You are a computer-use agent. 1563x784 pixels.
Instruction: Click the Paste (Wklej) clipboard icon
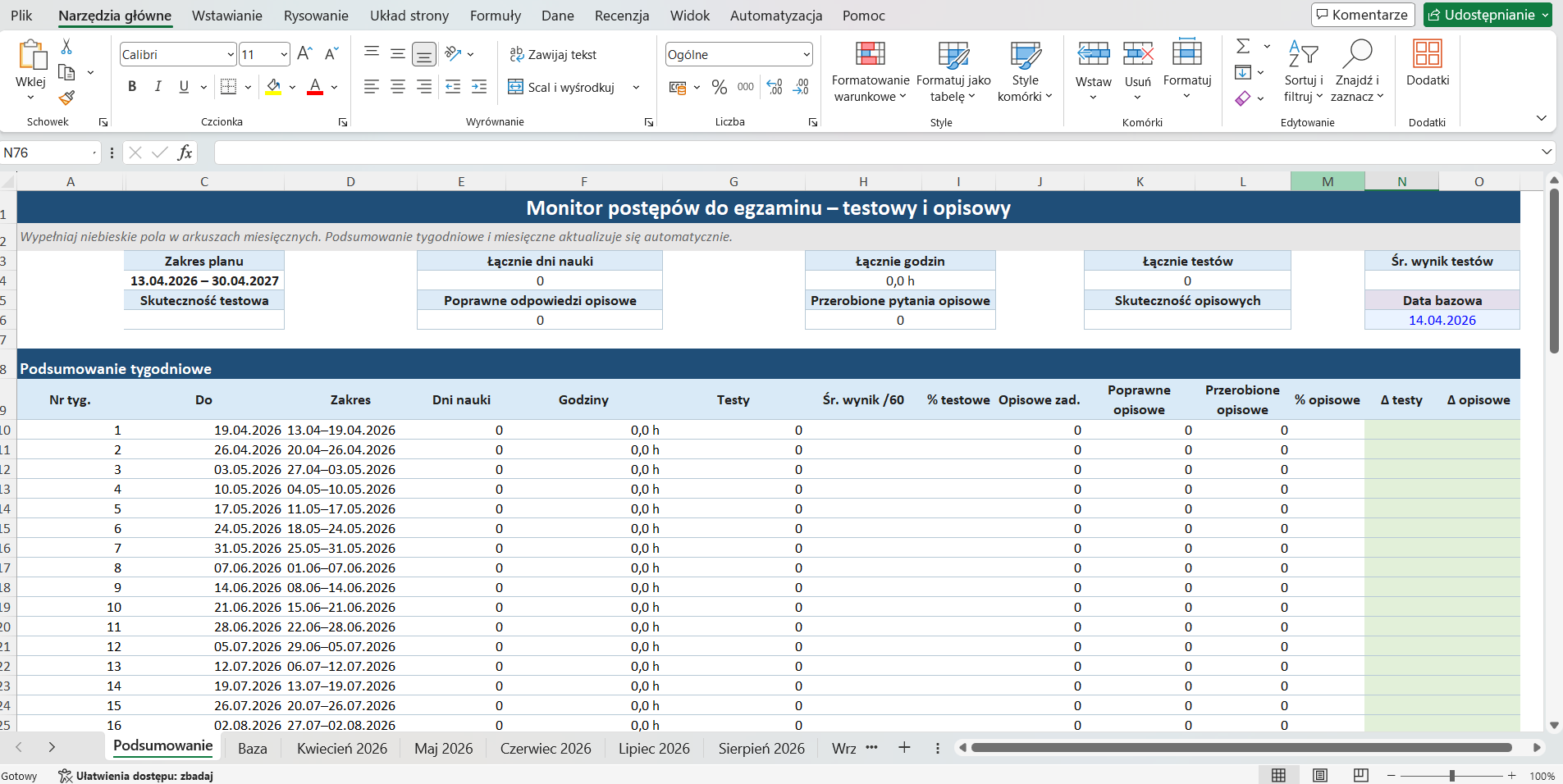tap(31, 56)
